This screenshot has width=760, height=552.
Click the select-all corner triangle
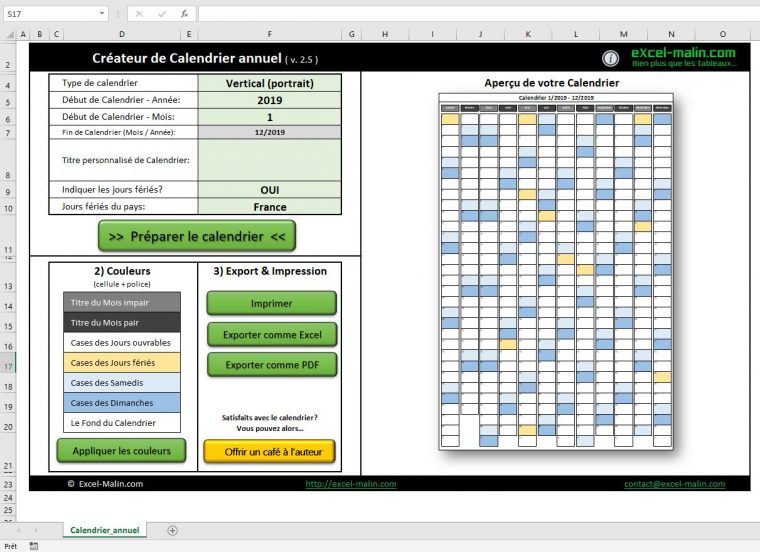pos(9,34)
